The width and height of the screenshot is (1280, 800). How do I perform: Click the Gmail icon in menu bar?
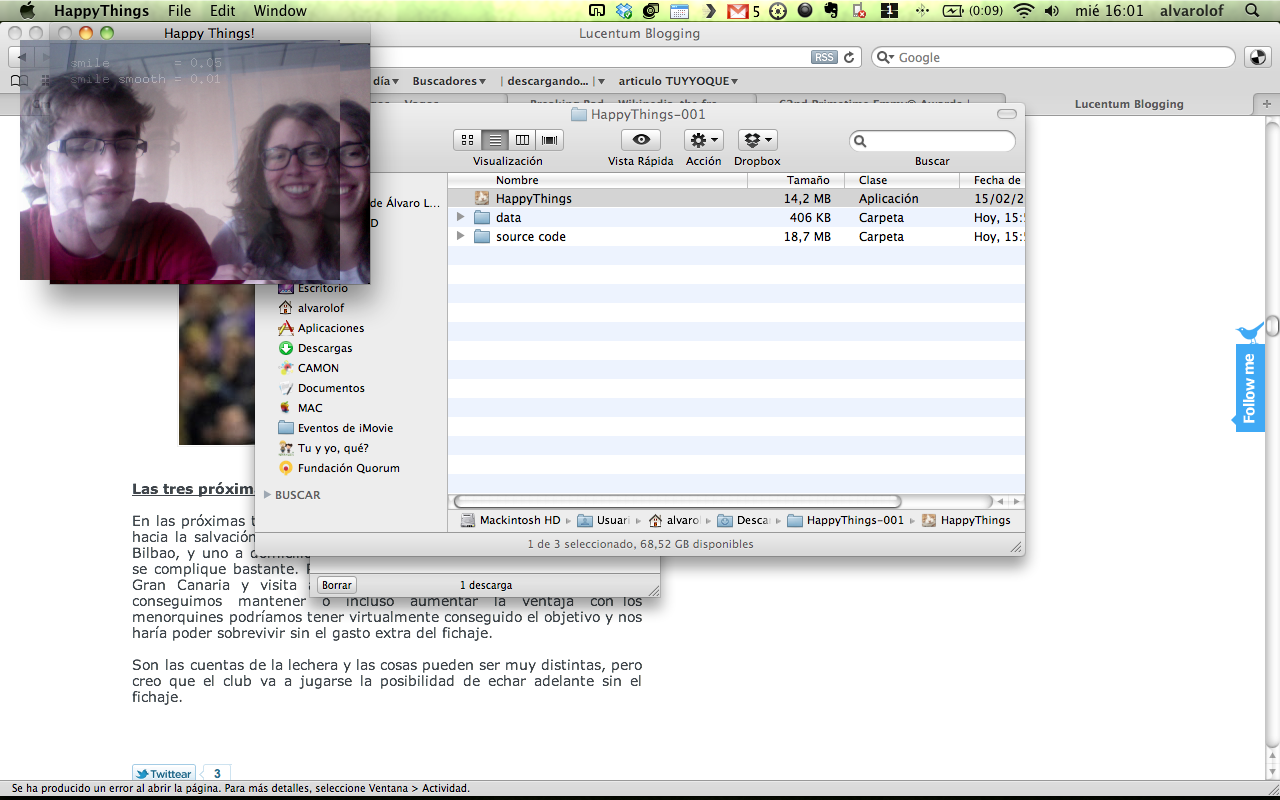[x=738, y=11]
